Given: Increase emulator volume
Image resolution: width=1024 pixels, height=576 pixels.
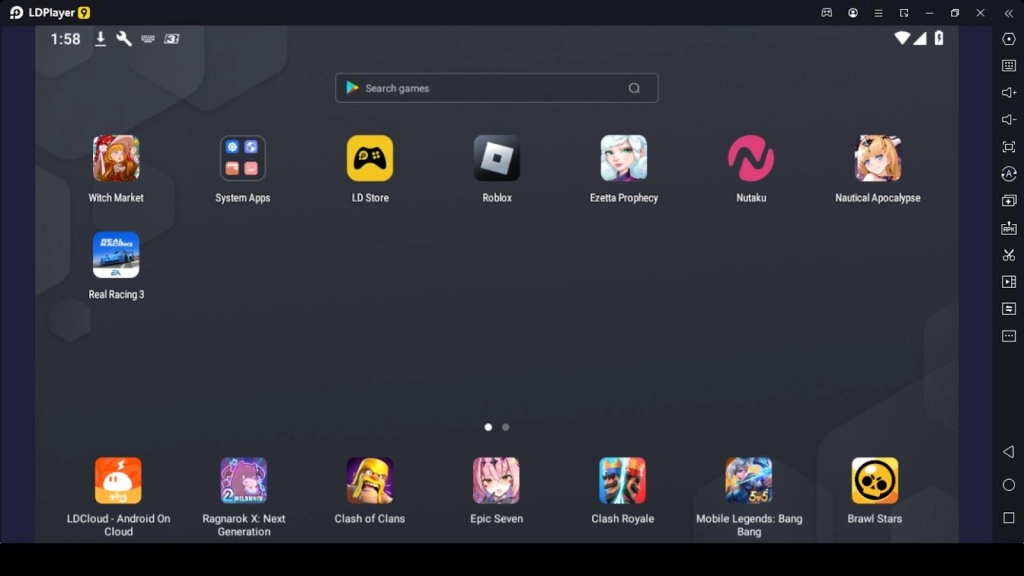Looking at the screenshot, I should tap(1009, 94).
